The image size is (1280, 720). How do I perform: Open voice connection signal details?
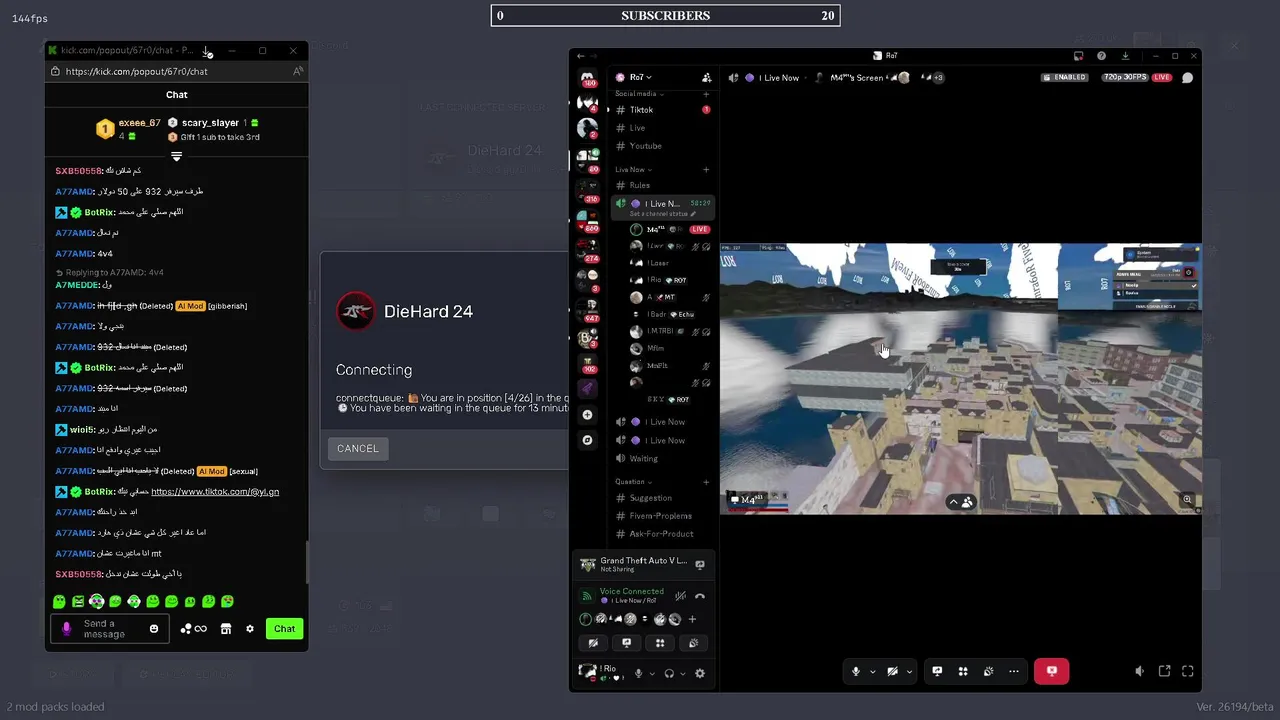click(587, 596)
